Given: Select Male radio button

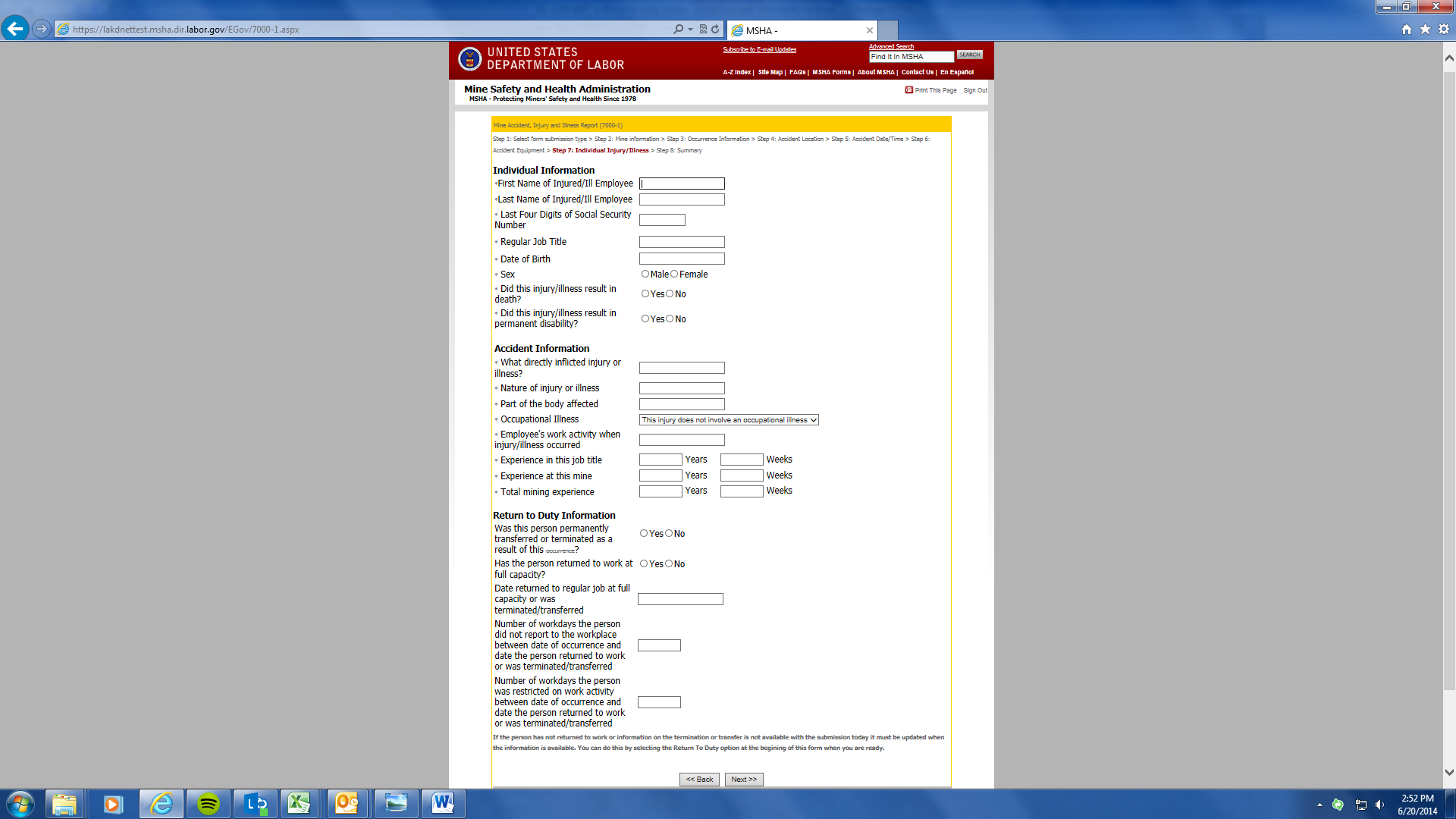Looking at the screenshot, I should [x=645, y=274].
